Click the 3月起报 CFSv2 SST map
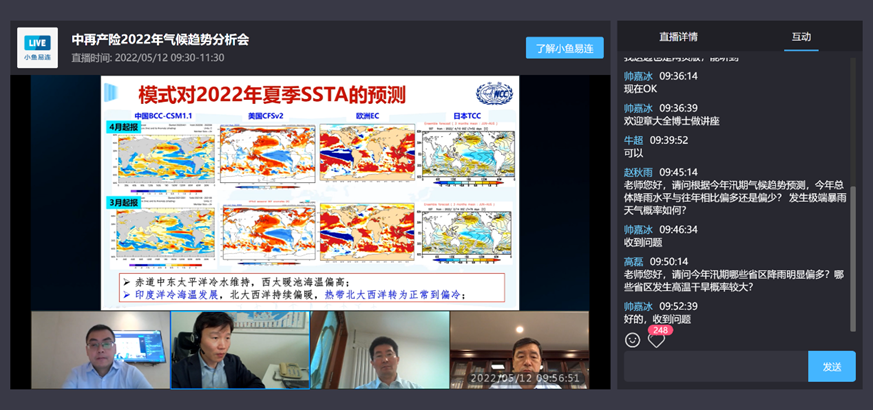Image resolution: width=873 pixels, height=410 pixels. tap(267, 232)
